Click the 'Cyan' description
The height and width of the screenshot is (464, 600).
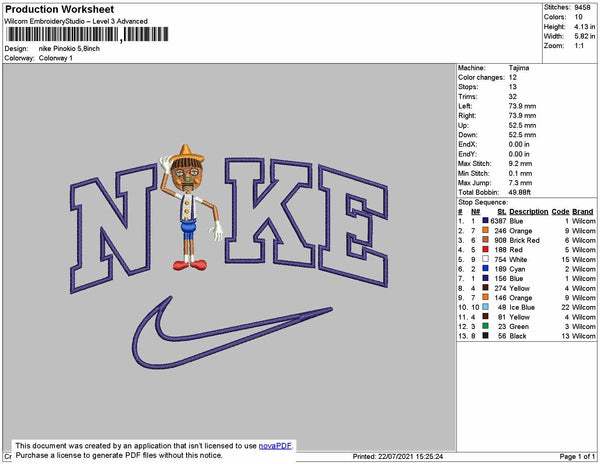517,269
